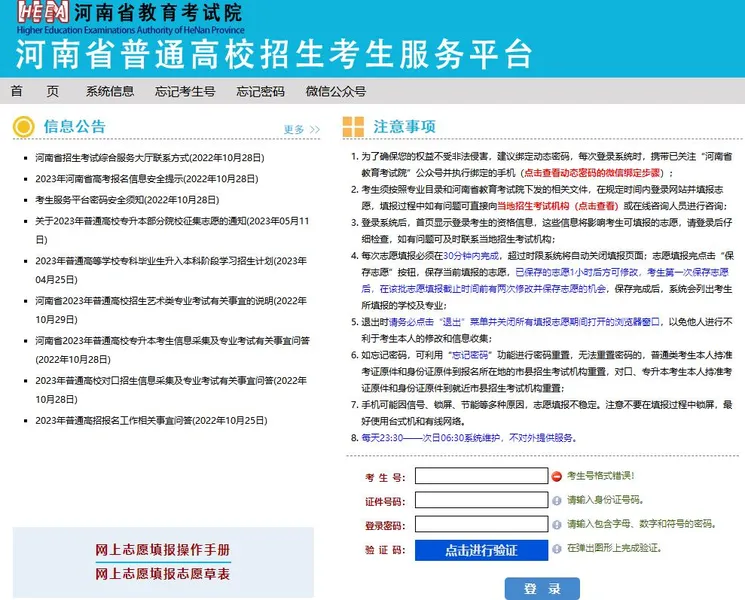This screenshot has height=600, width=745.
Task: Open the 首页 navigation item
Action: coord(35,91)
